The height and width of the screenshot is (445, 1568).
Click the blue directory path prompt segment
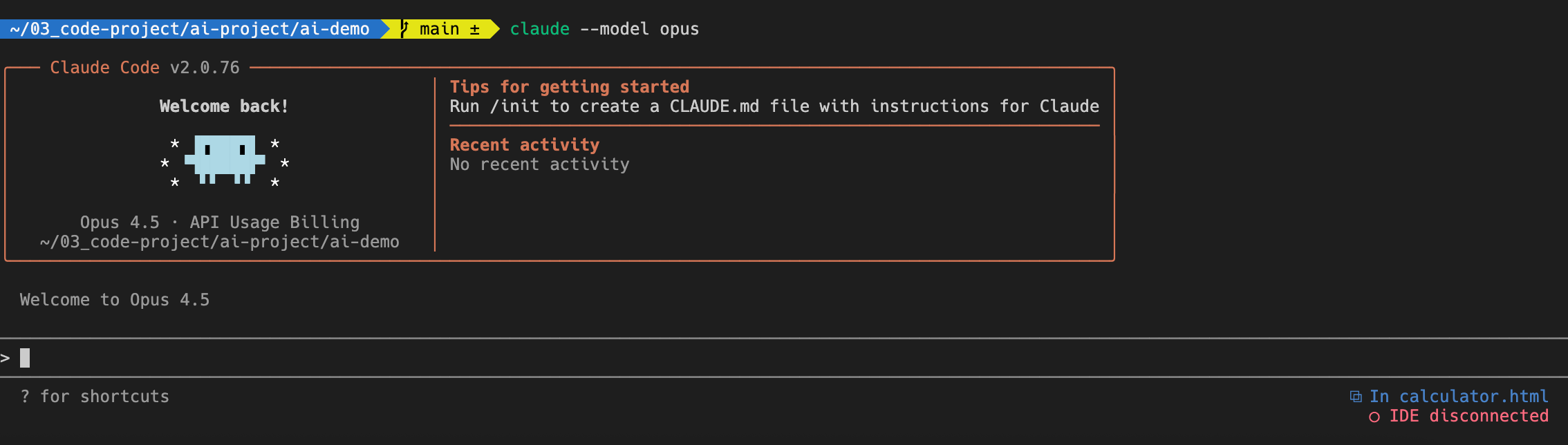click(x=189, y=29)
